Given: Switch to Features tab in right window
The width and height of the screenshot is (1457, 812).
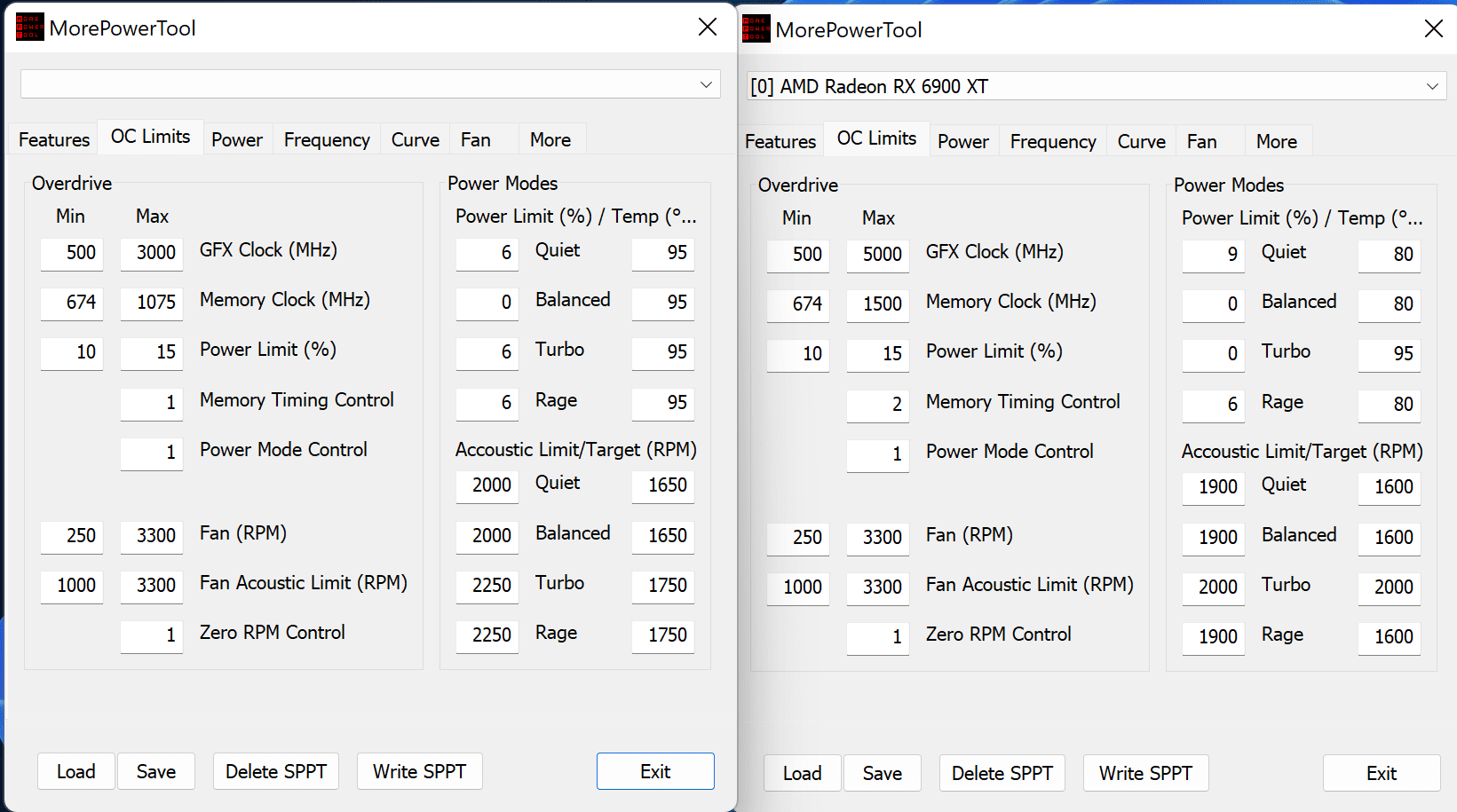Looking at the screenshot, I should [780, 141].
